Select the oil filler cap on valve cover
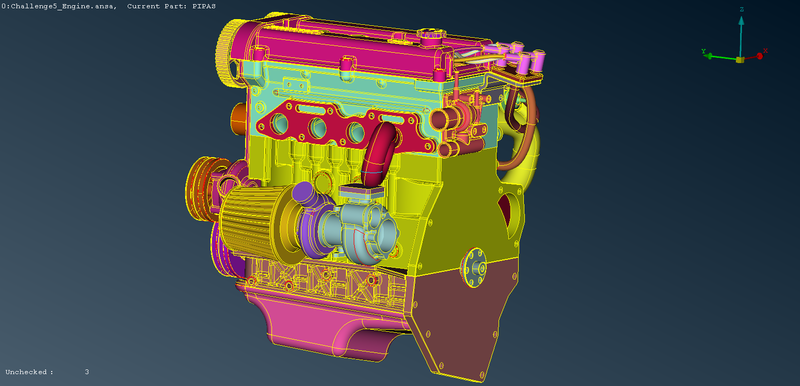This screenshot has height=386, width=800. click(432, 36)
